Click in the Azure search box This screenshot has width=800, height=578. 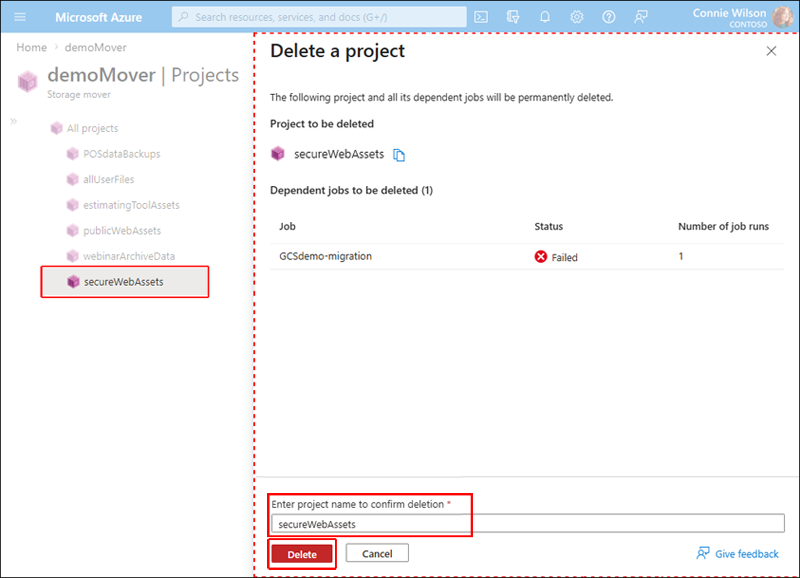319,17
